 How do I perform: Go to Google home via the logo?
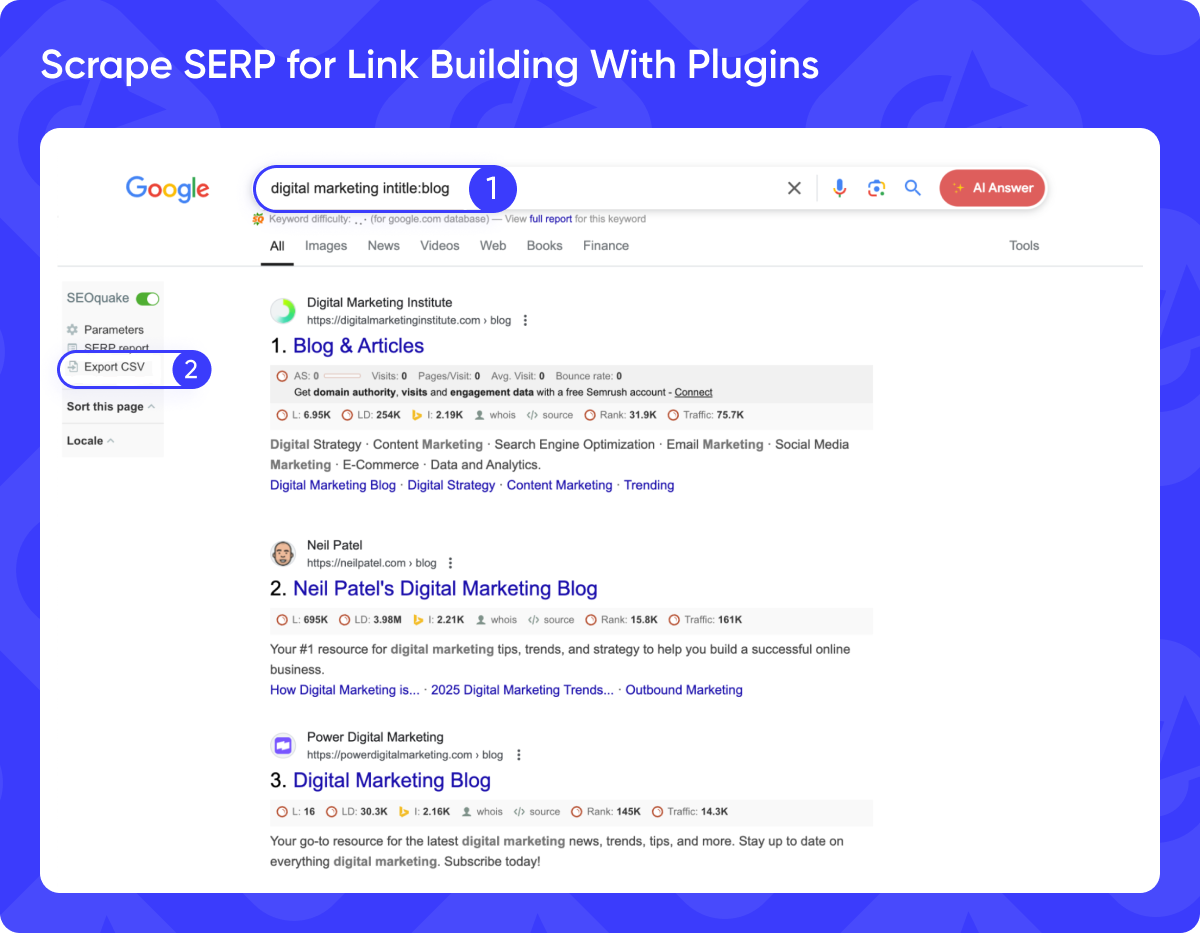point(167,189)
